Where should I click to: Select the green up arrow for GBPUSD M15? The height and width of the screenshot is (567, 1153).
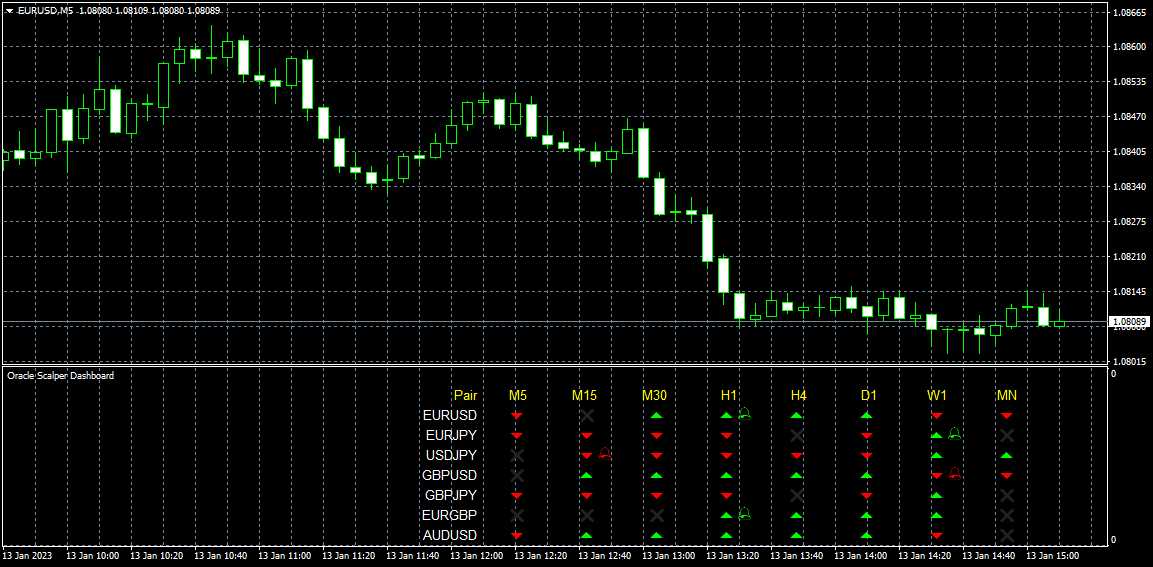(x=587, y=475)
